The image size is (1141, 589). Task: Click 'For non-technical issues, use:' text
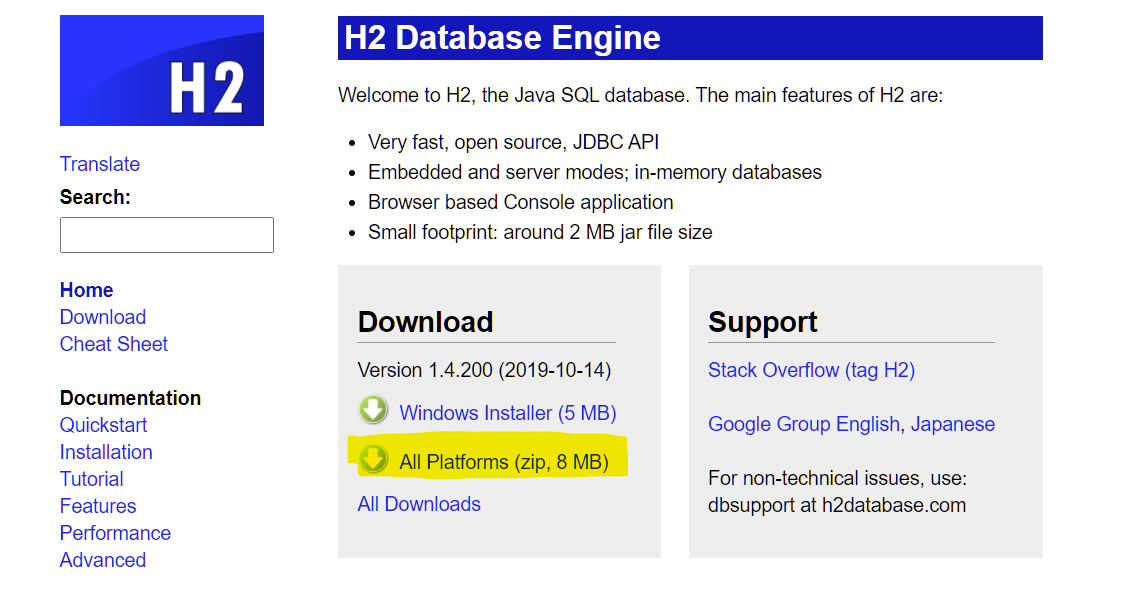pos(838,478)
